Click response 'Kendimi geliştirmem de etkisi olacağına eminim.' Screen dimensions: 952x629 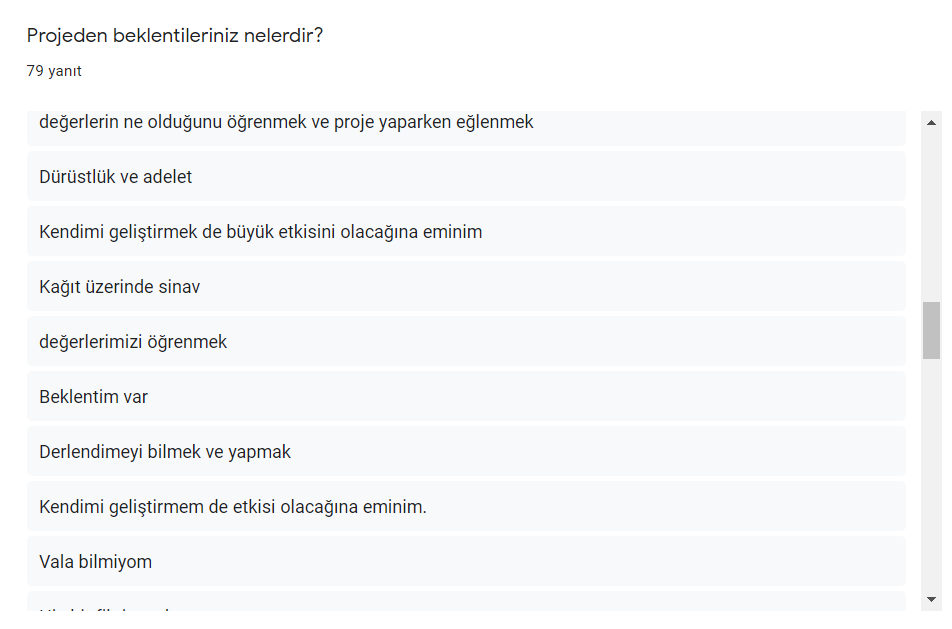[x=233, y=507]
